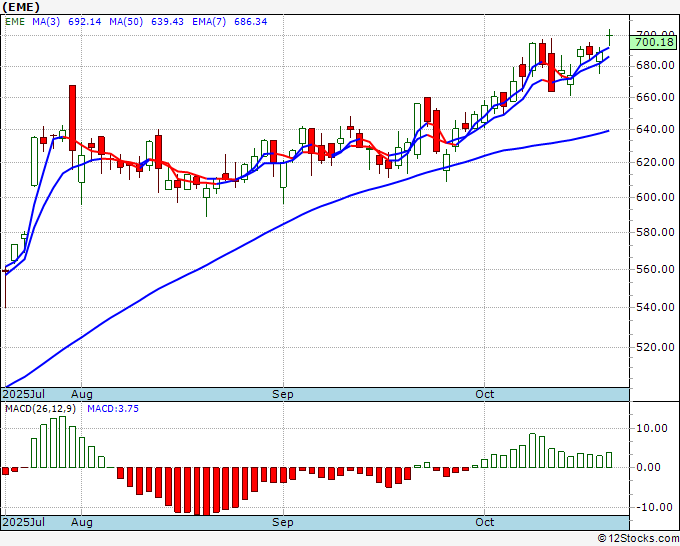
Task: Click the 660.00 price axis label
Action: [655, 97]
